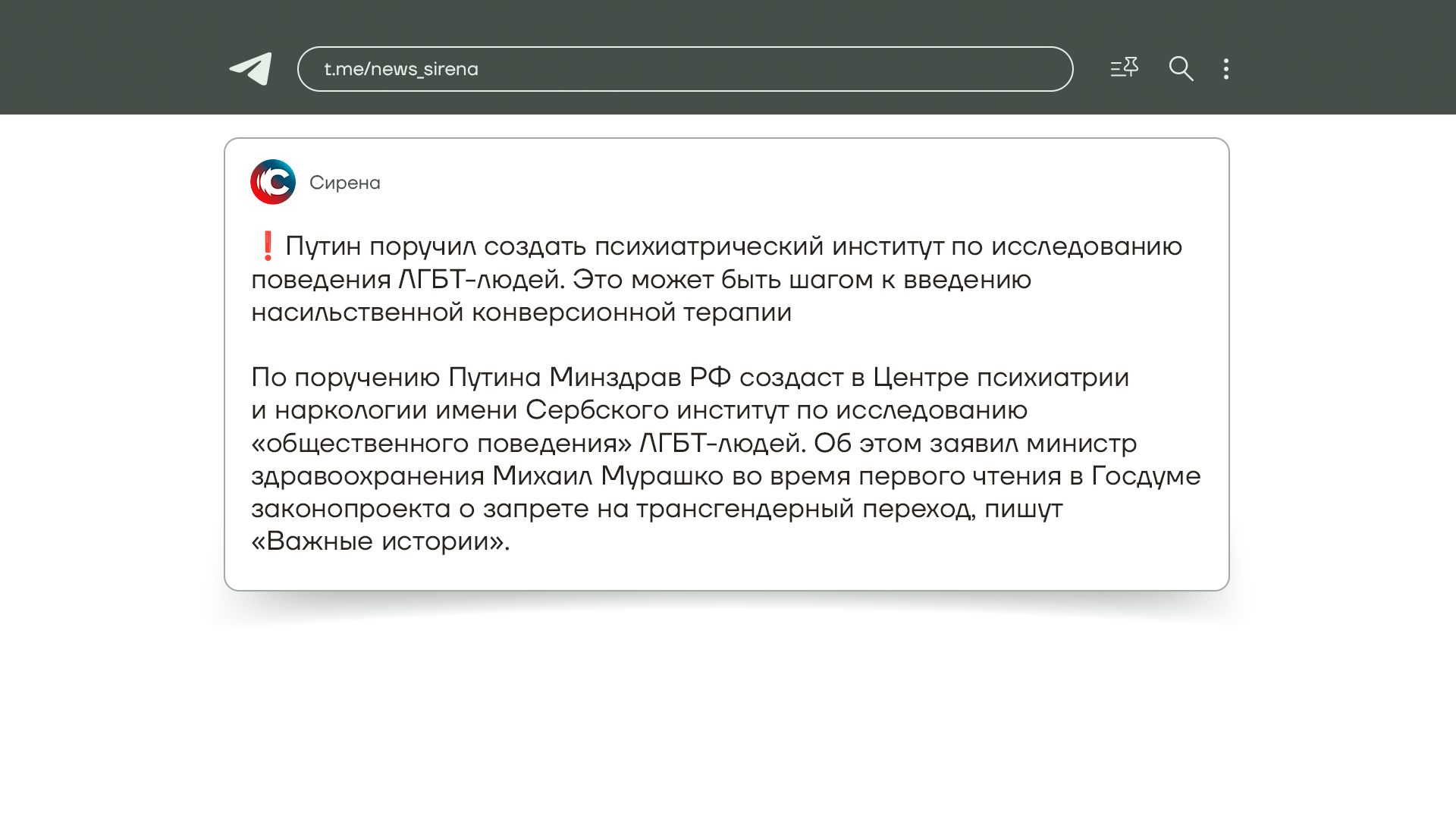1456x819 pixels.
Task: Click the blank white area below the post card
Action: [x=726, y=720]
